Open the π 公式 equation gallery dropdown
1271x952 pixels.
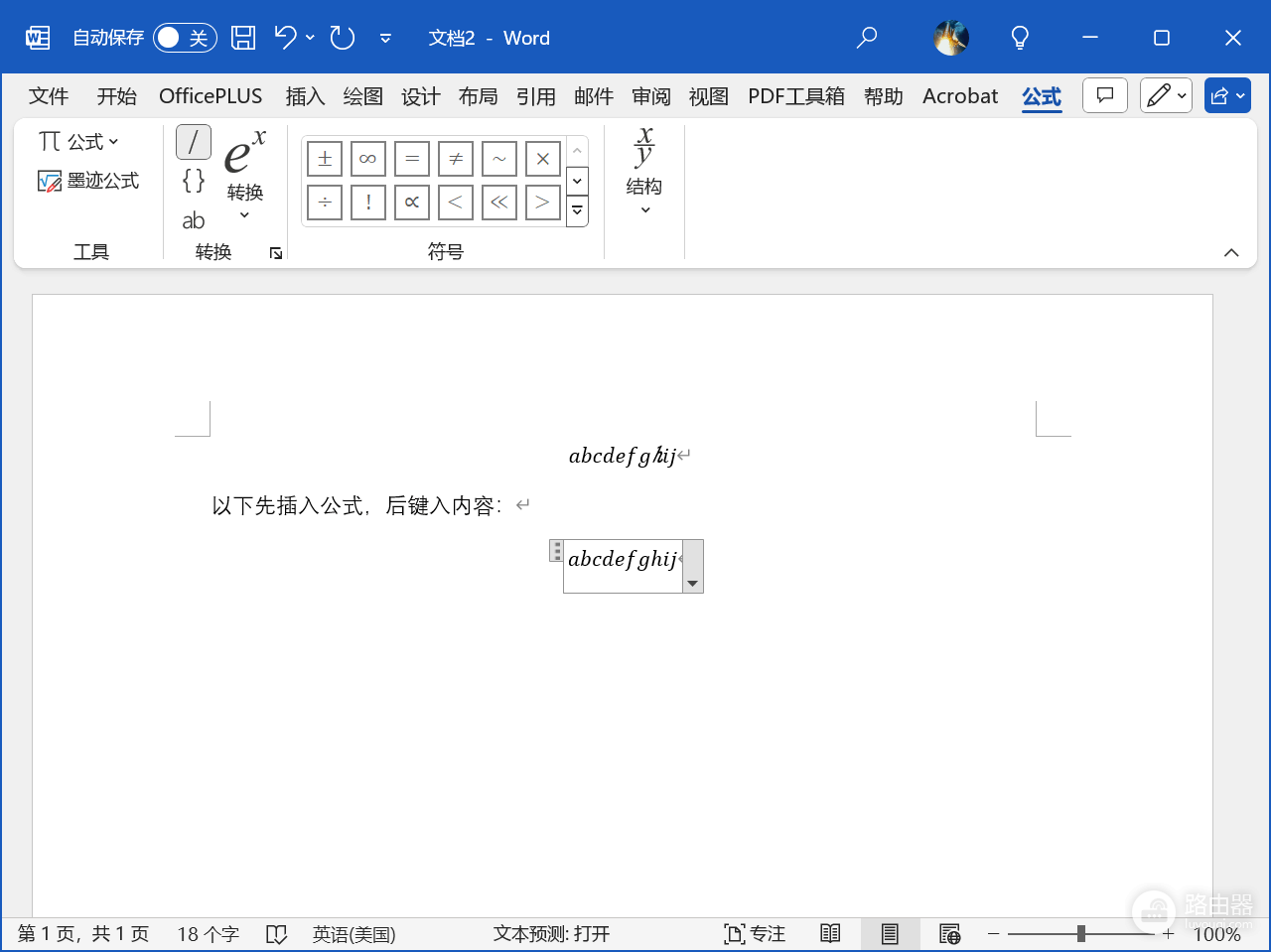pyautogui.click(x=78, y=142)
